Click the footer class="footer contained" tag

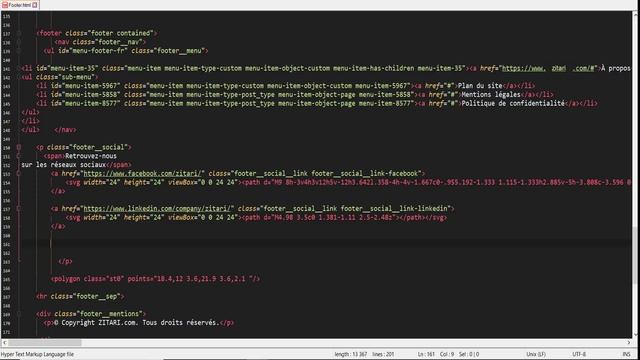coord(97,33)
